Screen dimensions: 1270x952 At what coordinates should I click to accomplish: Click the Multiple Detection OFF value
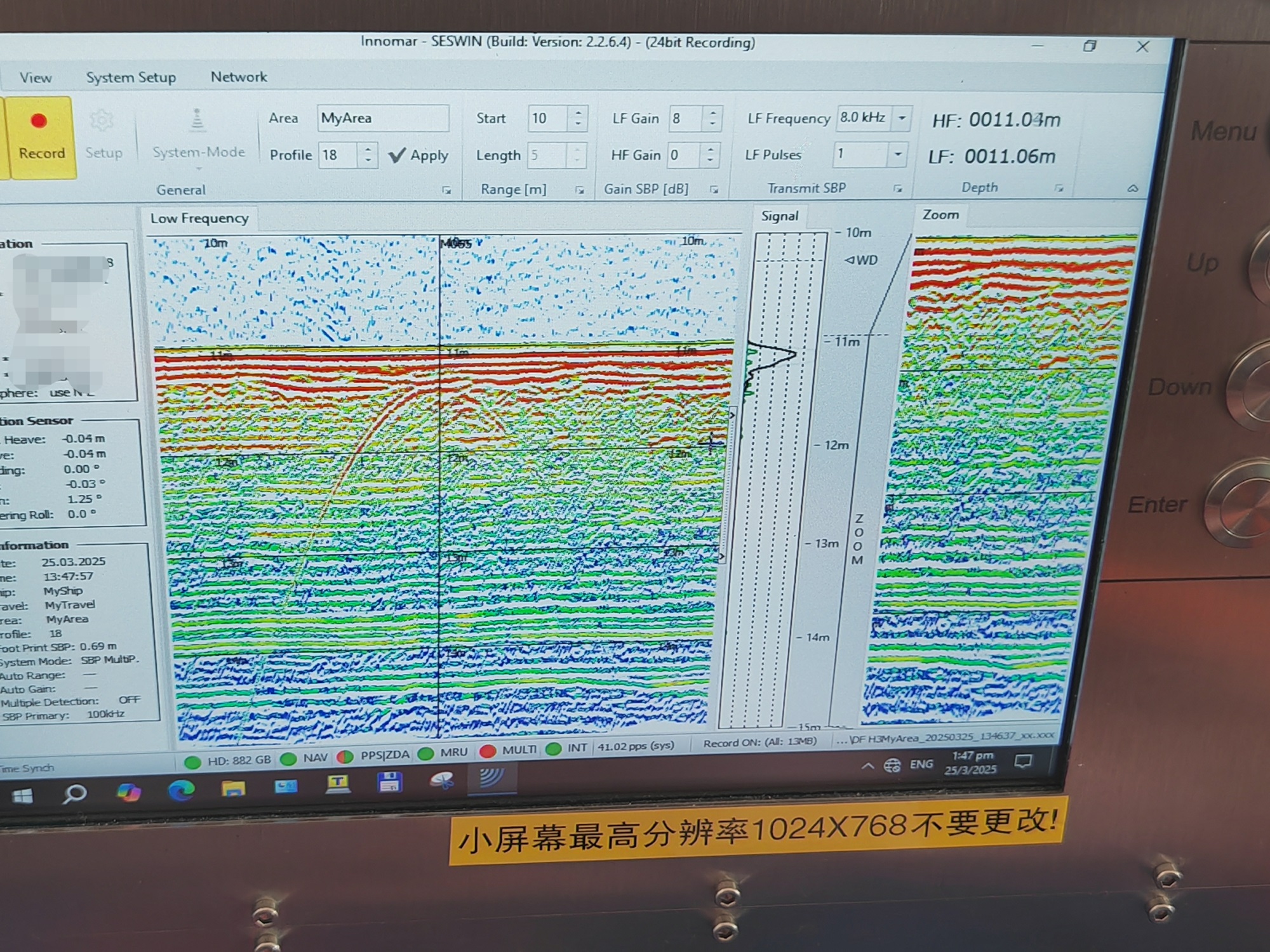(129, 699)
